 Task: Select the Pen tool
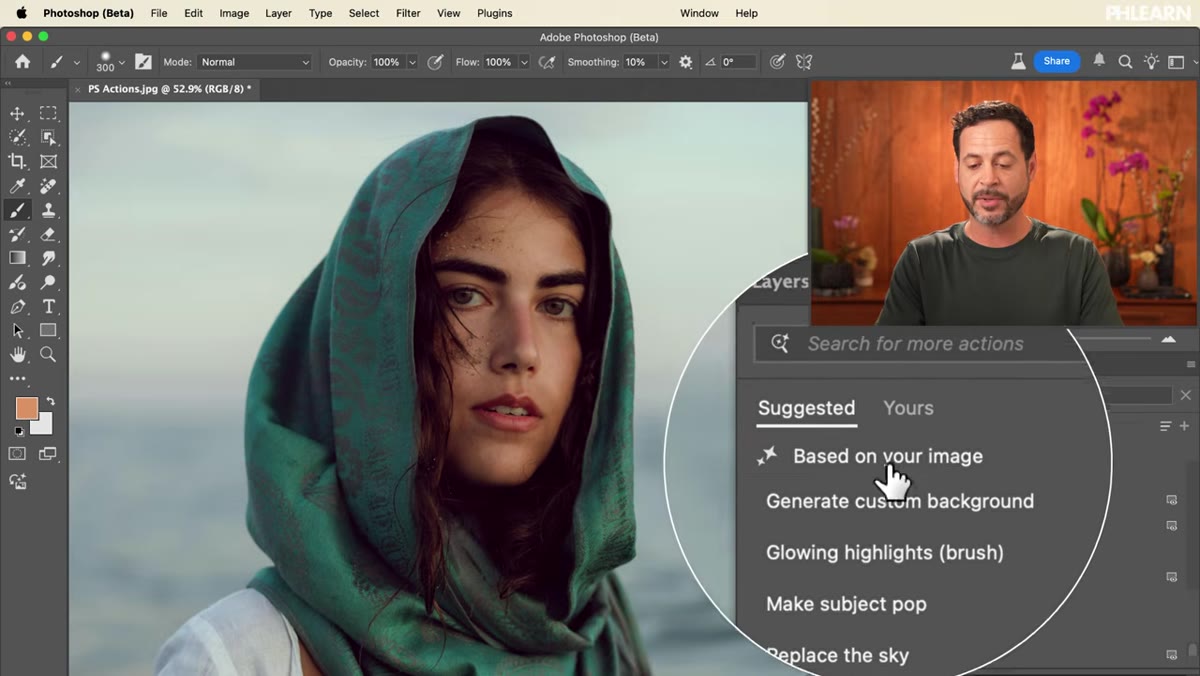(x=17, y=307)
